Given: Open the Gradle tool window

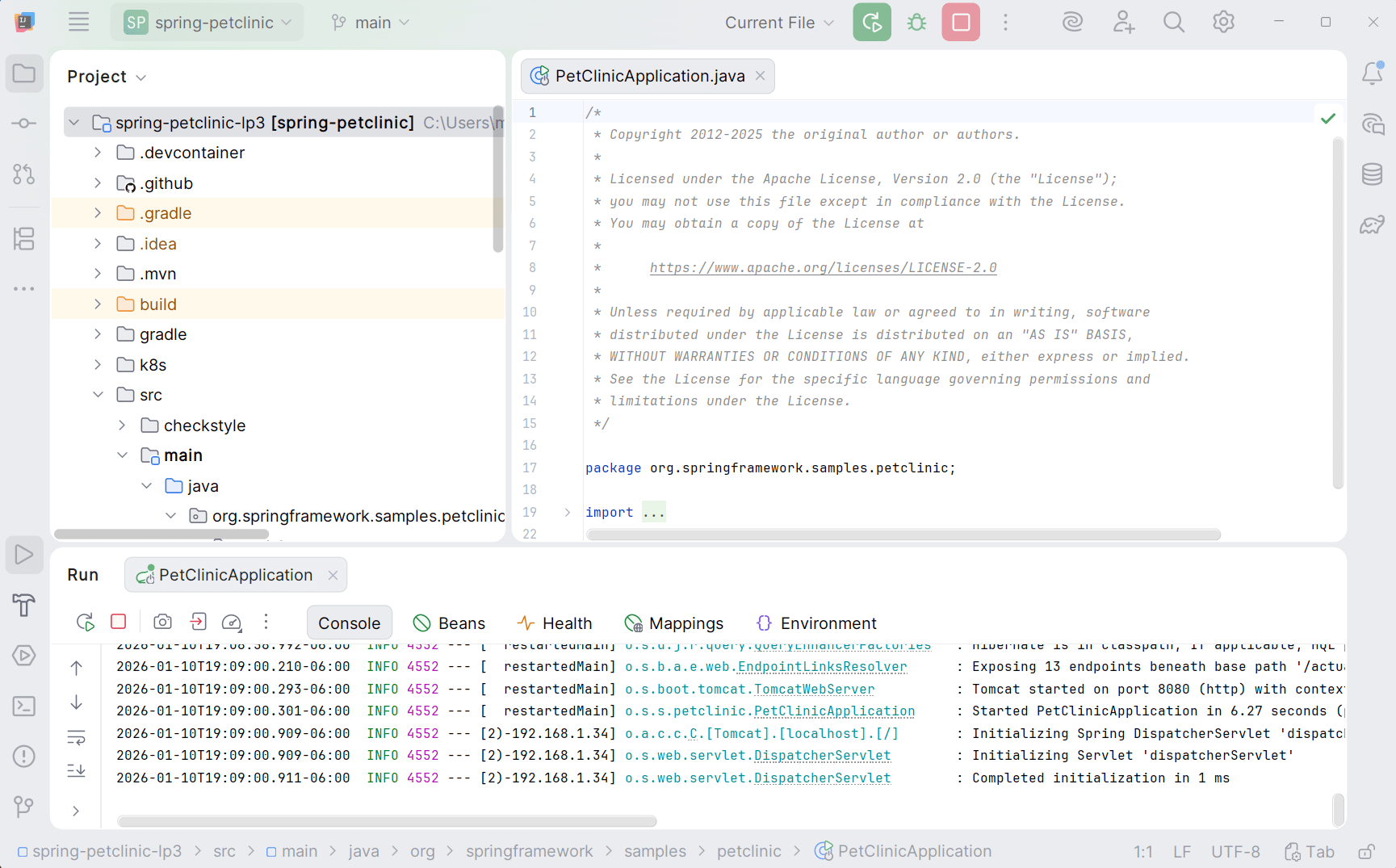Looking at the screenshot, I should coord(1373,224).
